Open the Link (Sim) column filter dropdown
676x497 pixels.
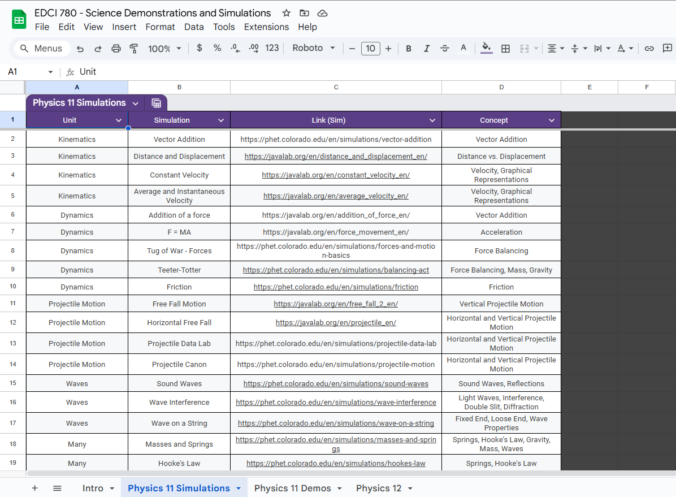point(432,121)
